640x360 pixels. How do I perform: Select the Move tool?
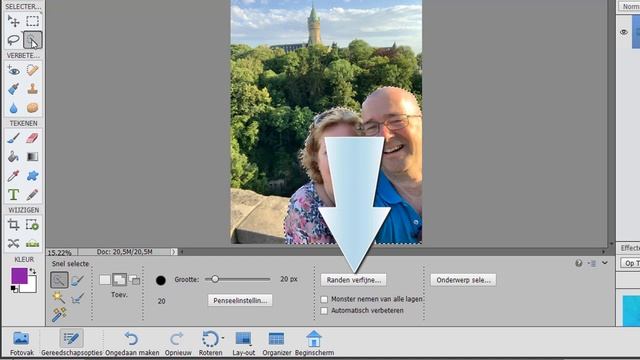(13, 21)
